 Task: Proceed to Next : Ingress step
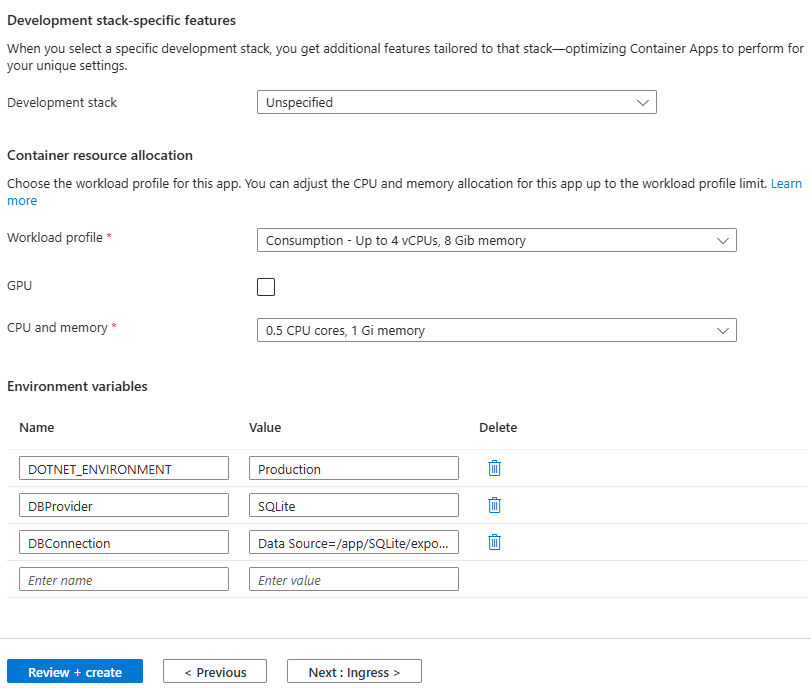pos(354,672)
